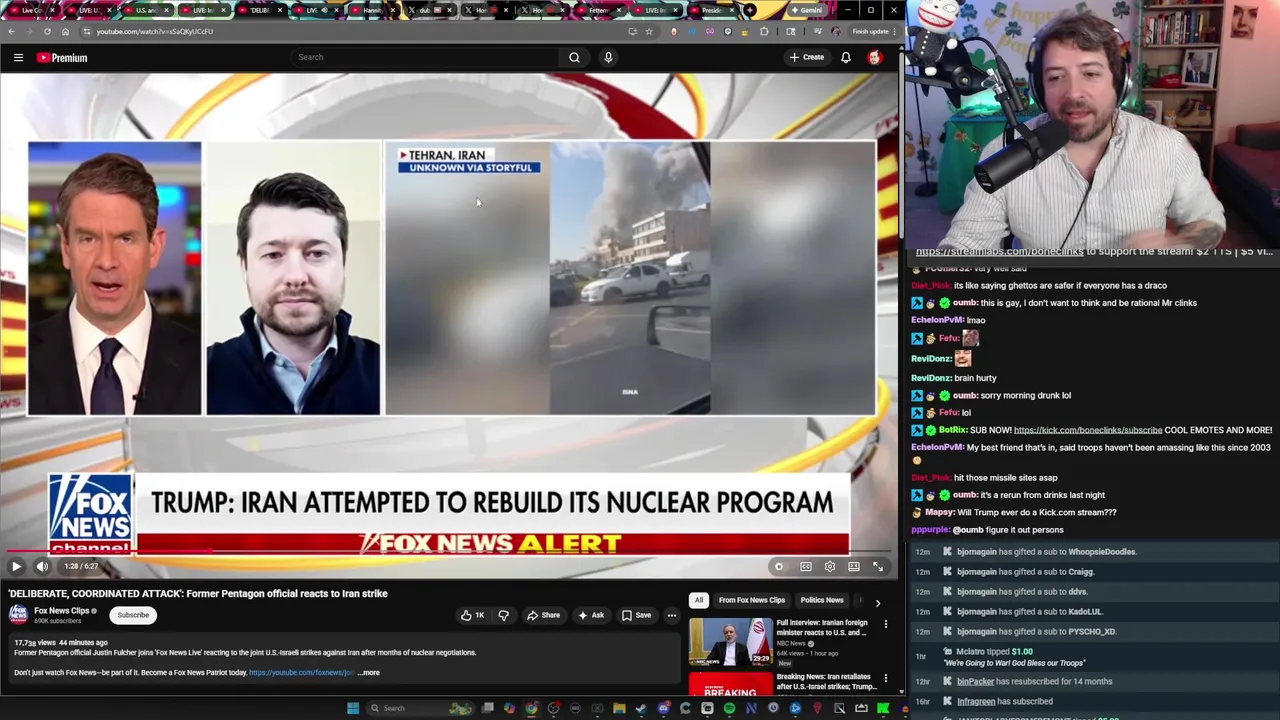Viewport: 1280px width, 720px height.
Task: Mute the video player volume
Action: tap(42, 566)
